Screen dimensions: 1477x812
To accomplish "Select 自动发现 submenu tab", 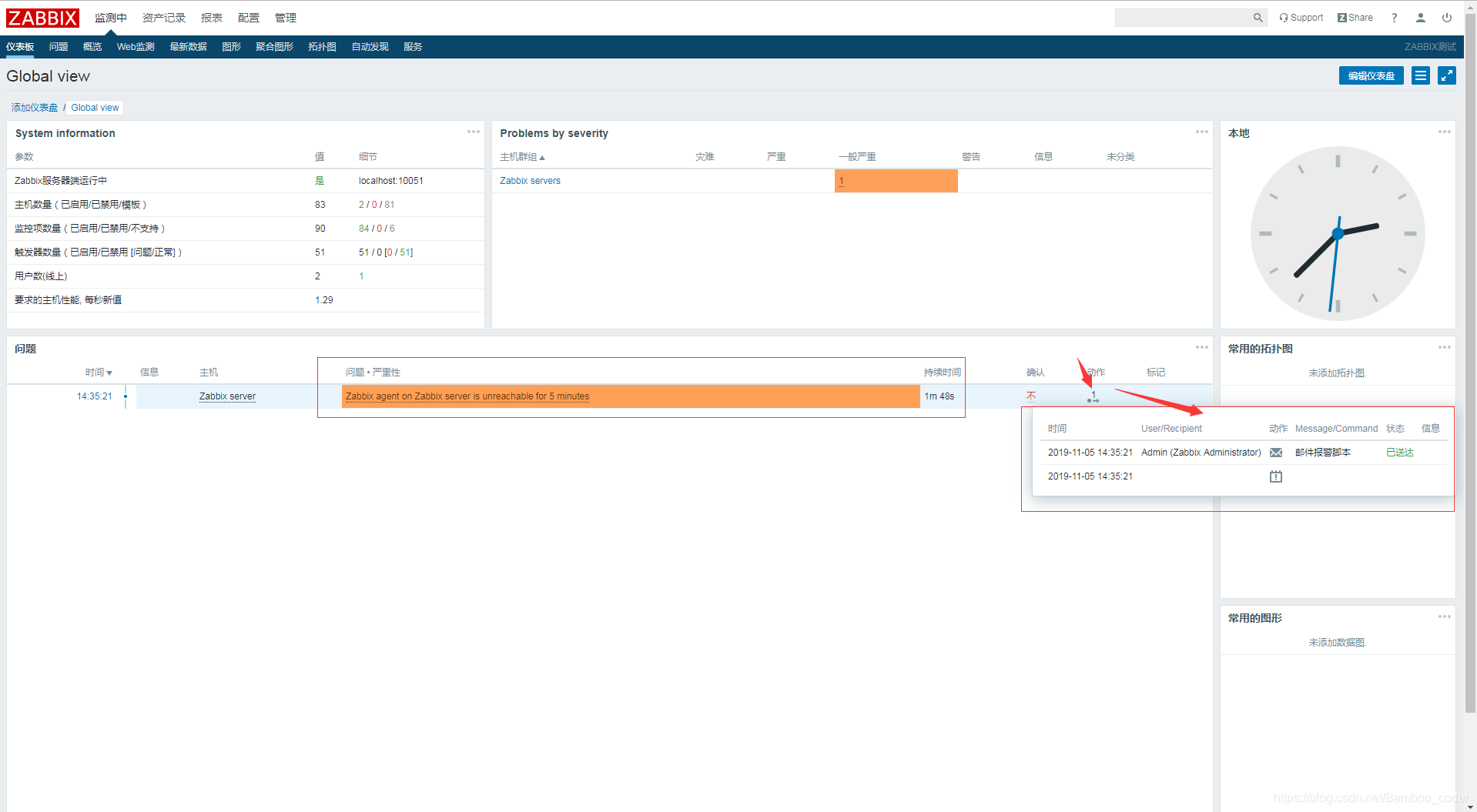I will pos(370,47).
